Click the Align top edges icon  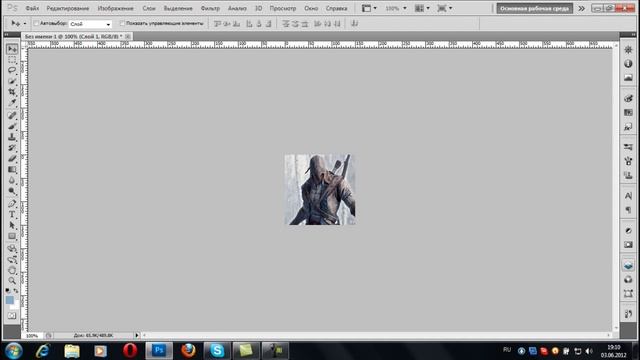(x=217, y=24)
